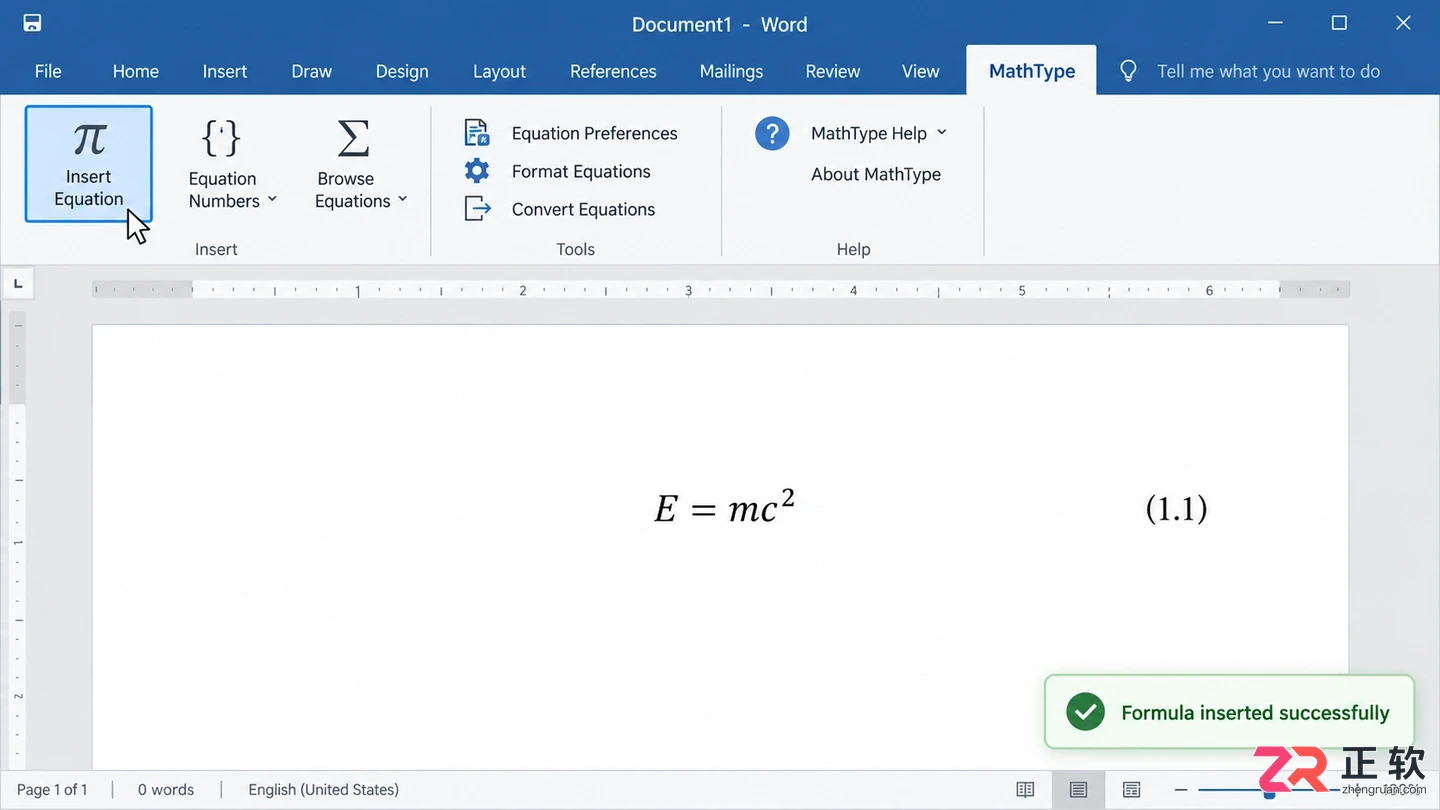Screen dimensions: 1440x810
Task: Open the Layout tab
Action: 499,71
